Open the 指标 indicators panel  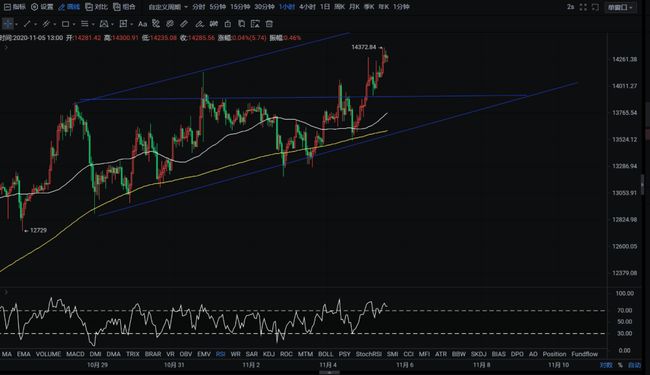click(x=14, y=7)
